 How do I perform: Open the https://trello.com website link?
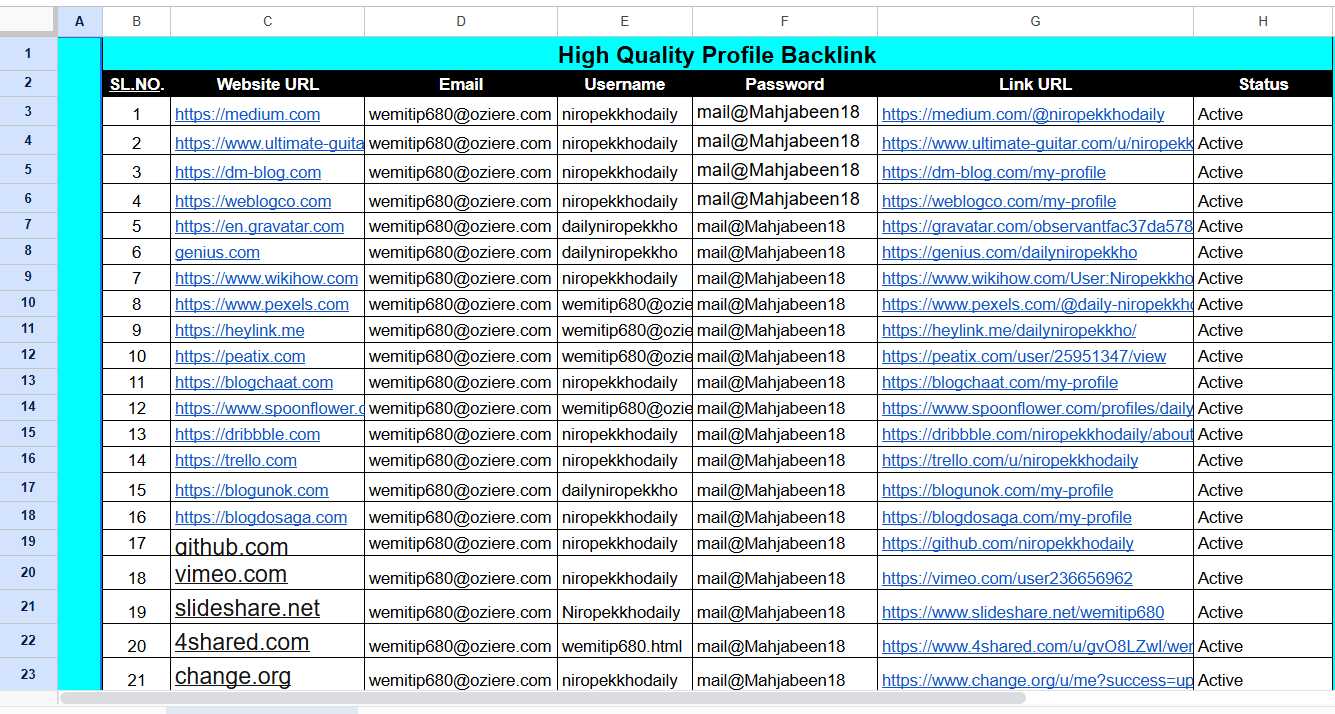pos(236,460)
